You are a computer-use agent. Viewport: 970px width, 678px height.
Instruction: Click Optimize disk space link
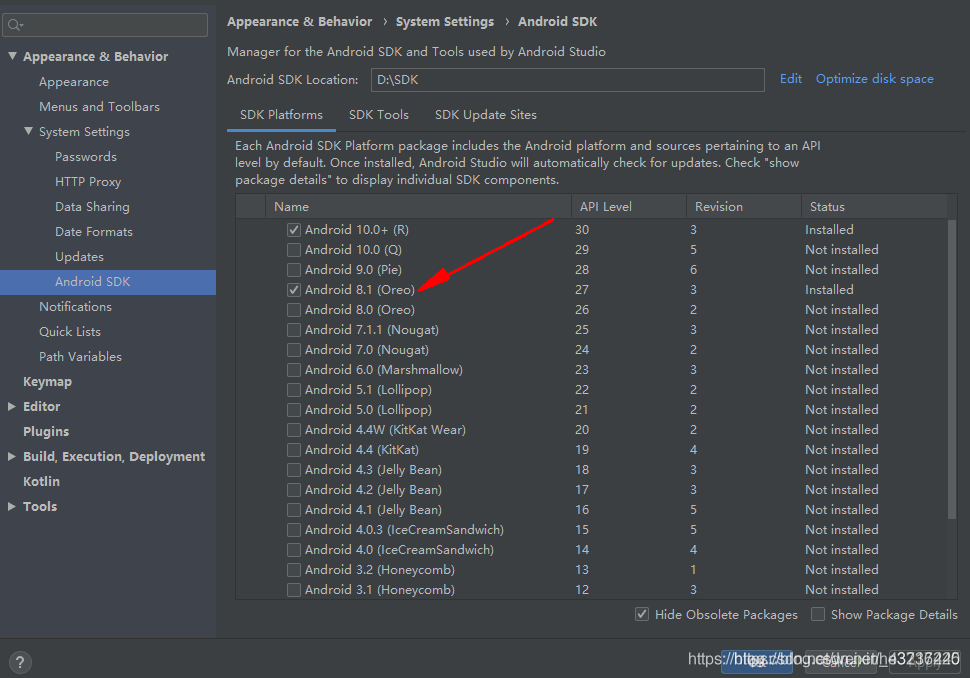tap(875, 79)
